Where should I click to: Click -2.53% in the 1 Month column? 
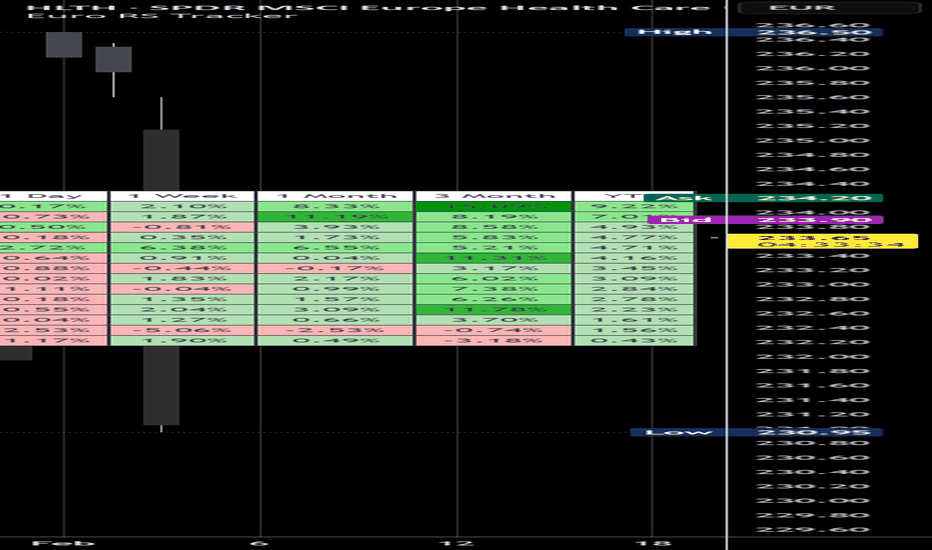(335, 330)
